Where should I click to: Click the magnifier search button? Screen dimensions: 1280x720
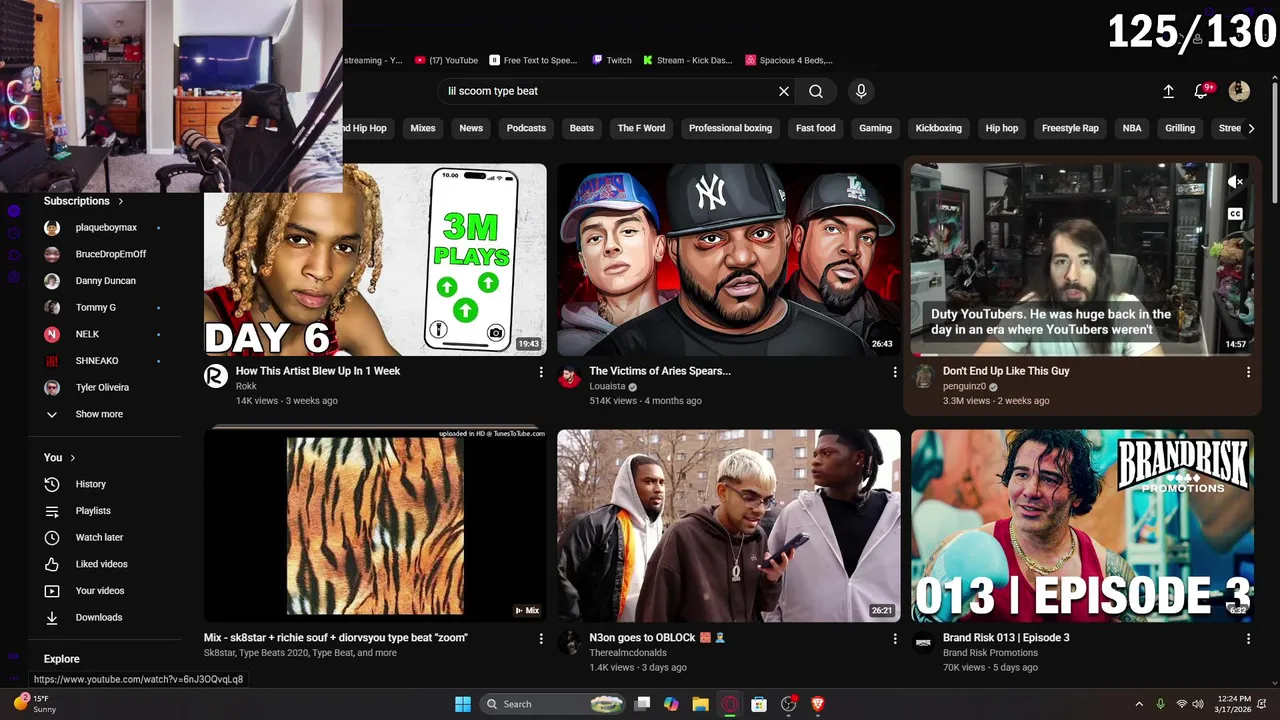(x=816, y=91)
